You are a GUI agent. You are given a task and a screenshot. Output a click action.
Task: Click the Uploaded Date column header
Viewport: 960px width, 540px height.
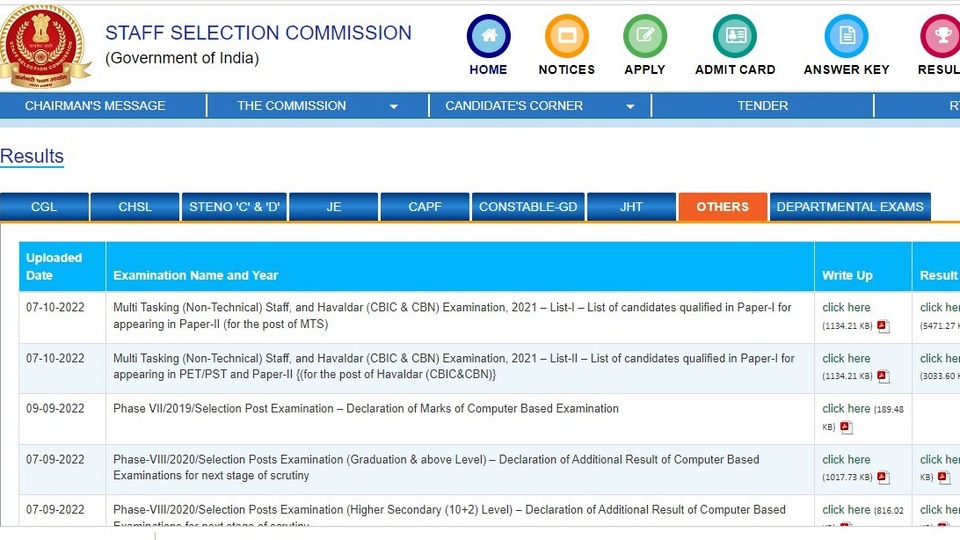pyautogui.click(x=62, y=266)
